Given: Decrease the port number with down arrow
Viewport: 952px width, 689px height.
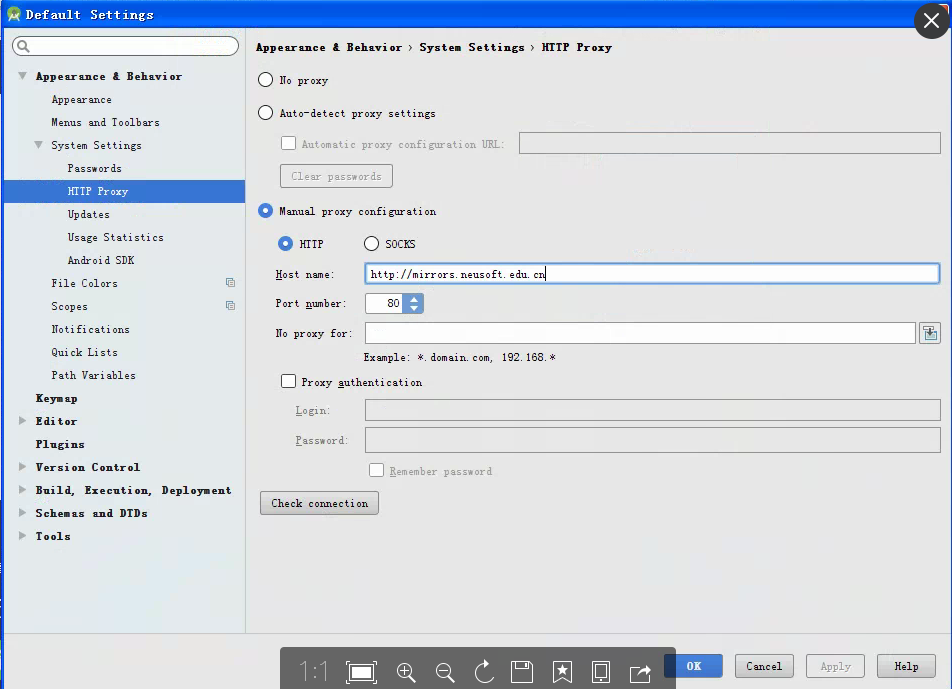Looking at the screenshot, I should click(414, 308).
